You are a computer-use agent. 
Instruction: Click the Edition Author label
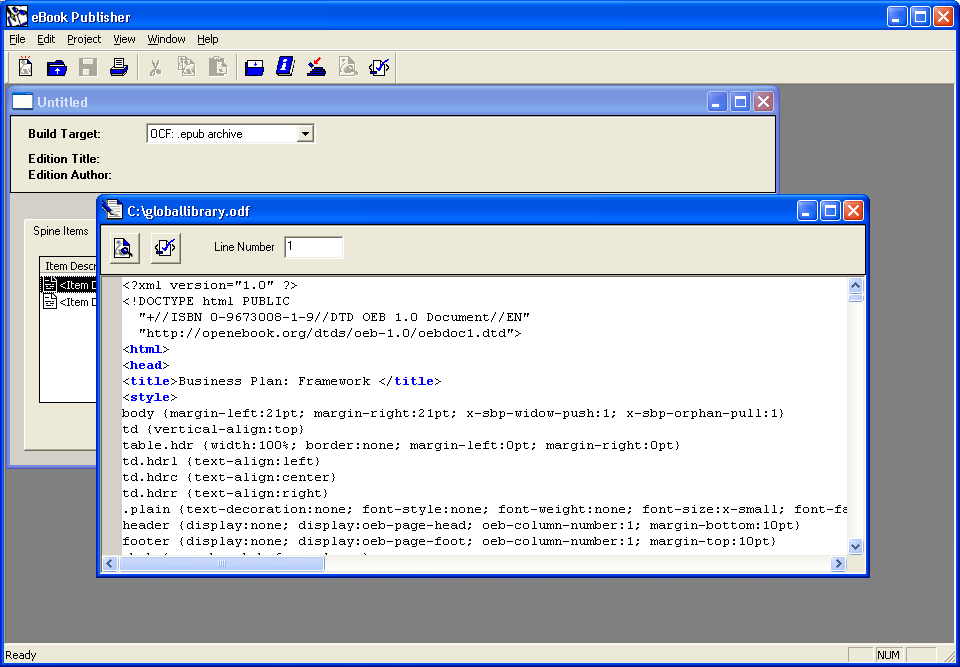click(x=70, y=175)
